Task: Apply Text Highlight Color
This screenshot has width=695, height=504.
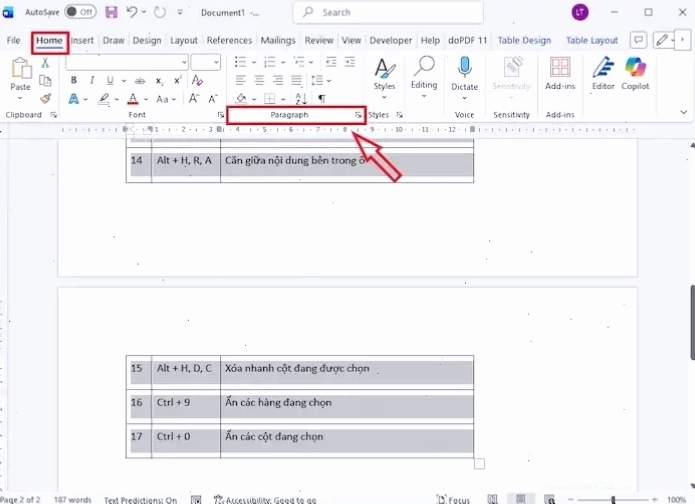Action: (x=104, y=98)
